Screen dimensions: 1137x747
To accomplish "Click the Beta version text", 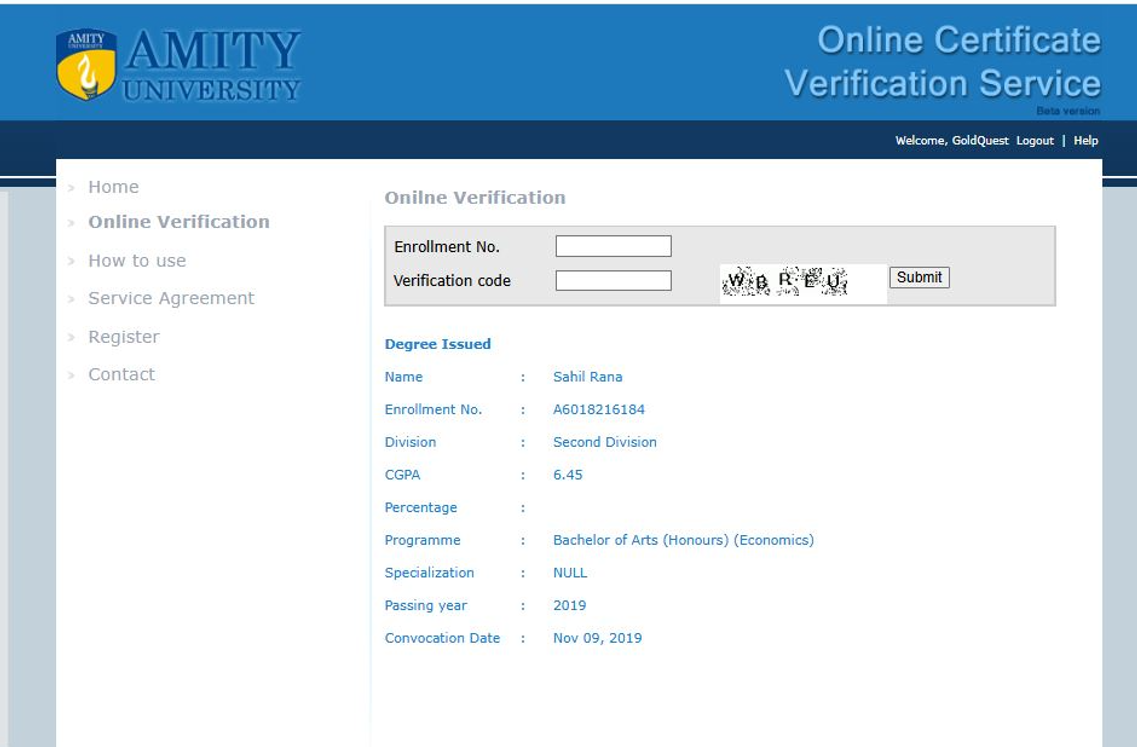I will tap(1068, 111).
